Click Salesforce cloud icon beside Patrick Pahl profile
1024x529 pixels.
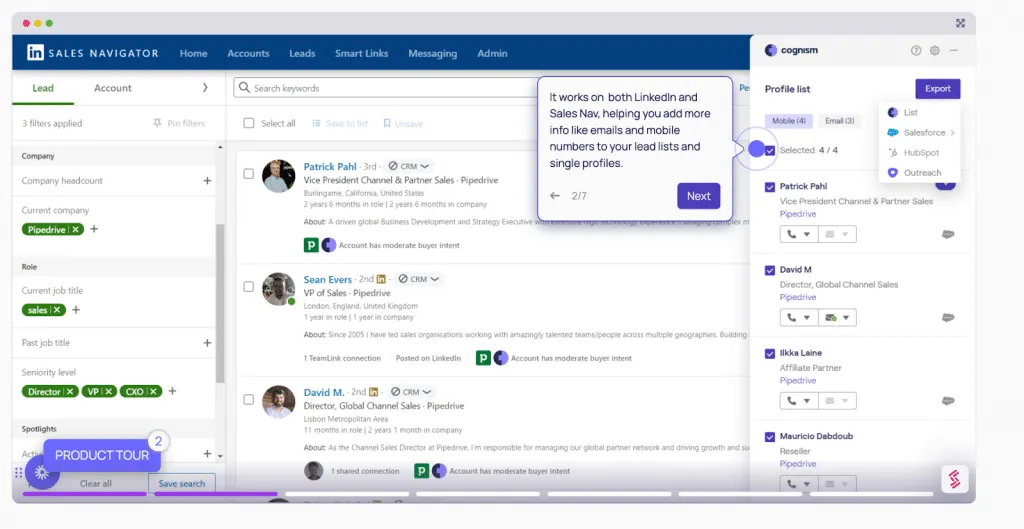pyautogui.click(x=948, y=234)
